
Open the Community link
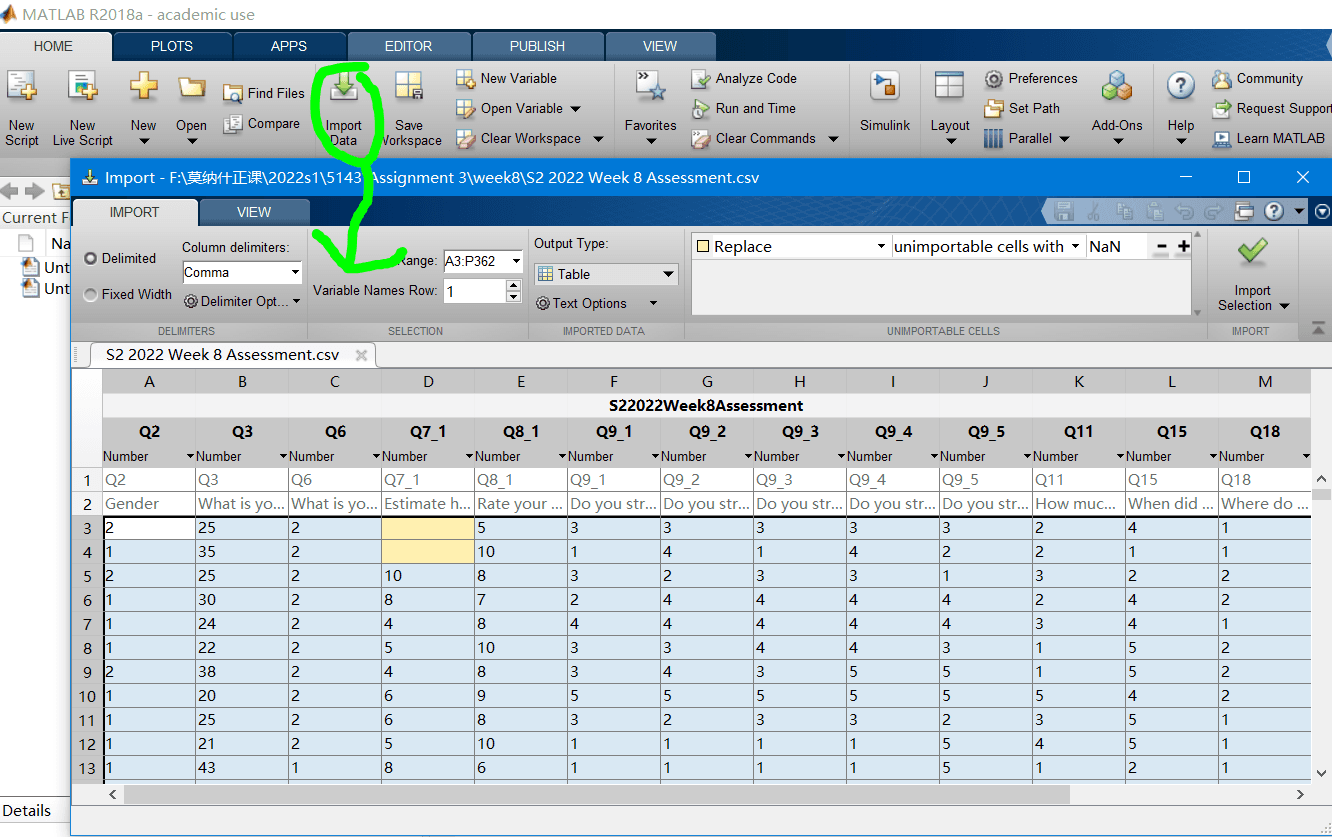(x=1257, y=78)
